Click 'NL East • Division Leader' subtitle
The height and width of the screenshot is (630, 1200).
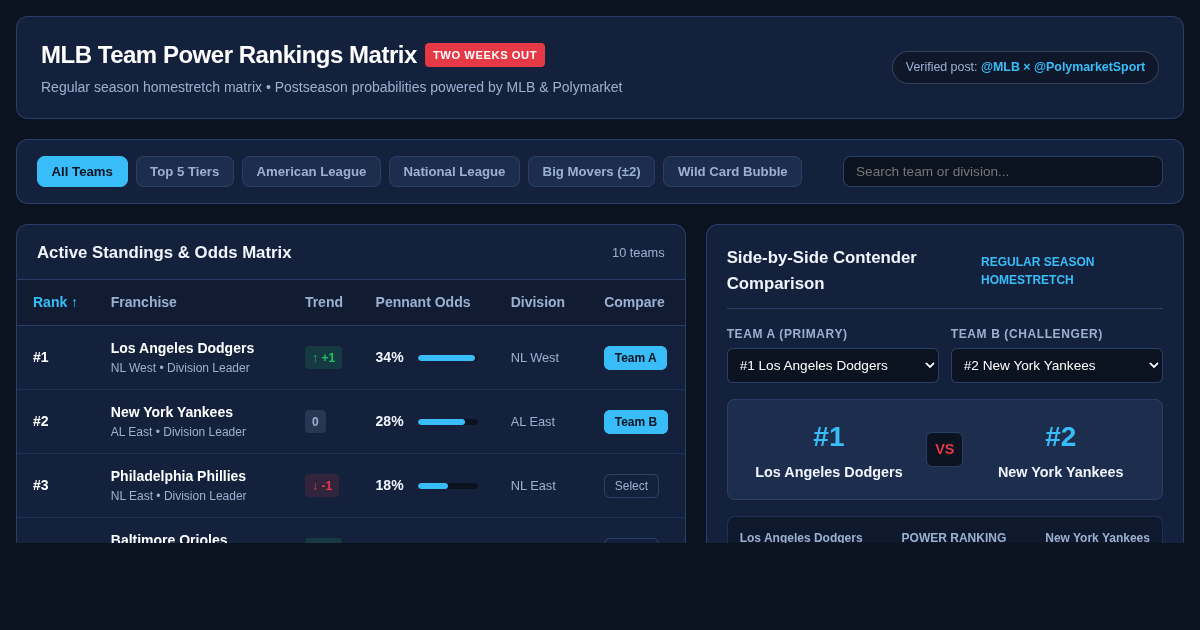179,496
